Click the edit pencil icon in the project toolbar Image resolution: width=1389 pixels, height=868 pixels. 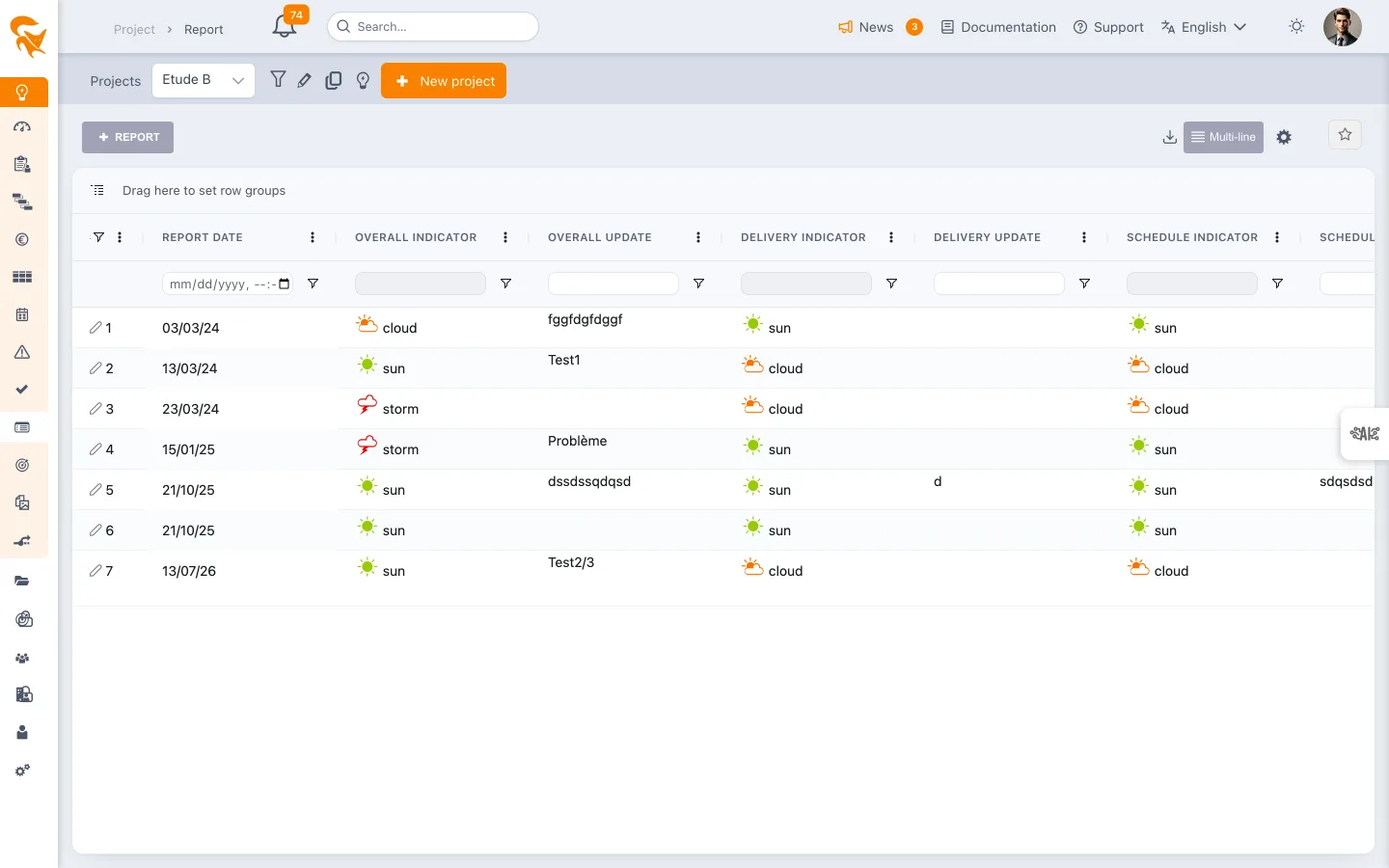point(305,81)
